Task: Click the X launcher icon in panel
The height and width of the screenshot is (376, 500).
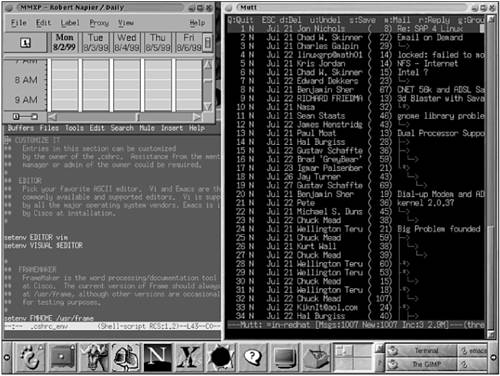Action: (x=189, y=357)
